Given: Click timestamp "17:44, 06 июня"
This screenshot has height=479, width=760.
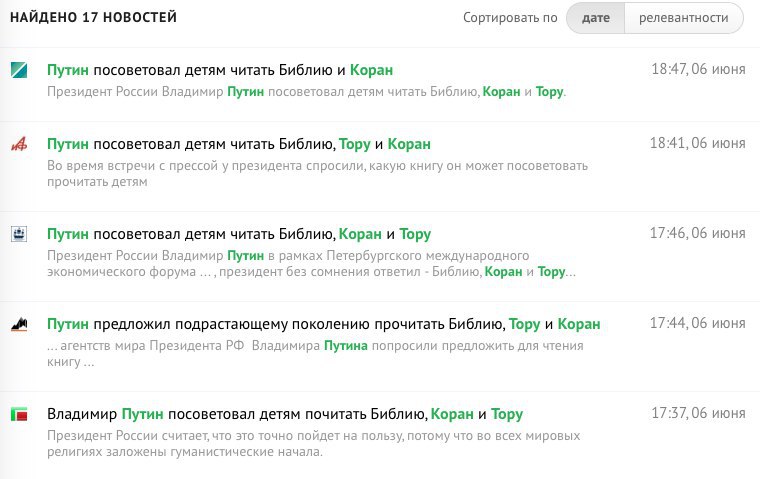Looking at the screenshot, I should [697, 323].
